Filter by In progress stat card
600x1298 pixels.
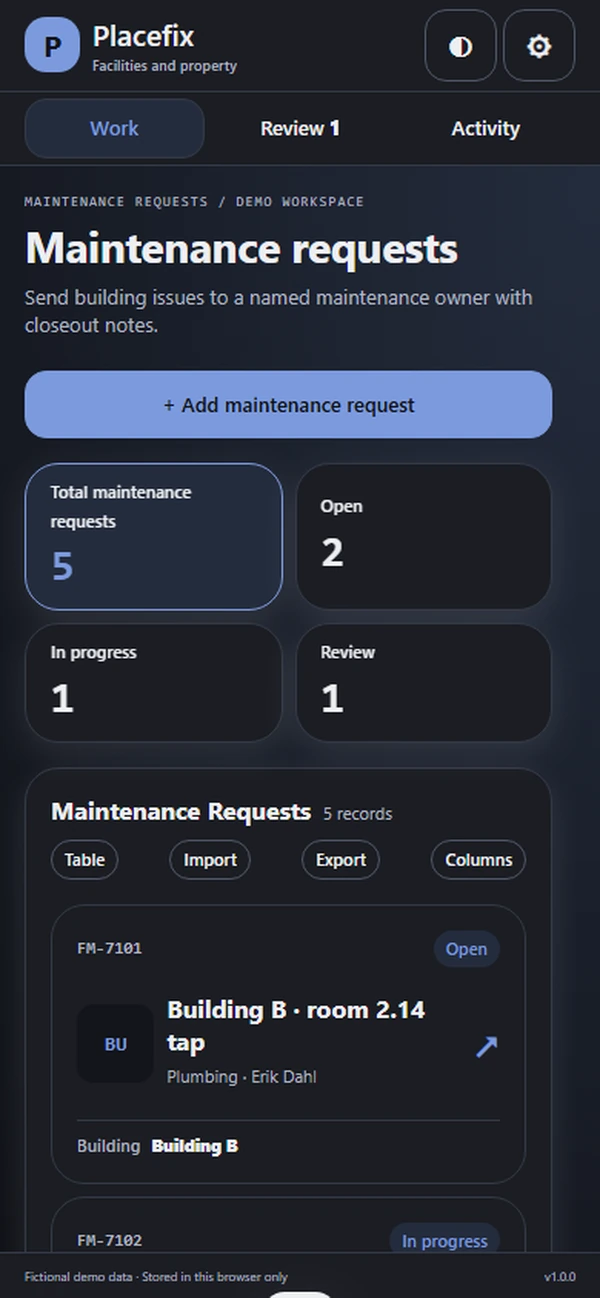tap(154, 683)
